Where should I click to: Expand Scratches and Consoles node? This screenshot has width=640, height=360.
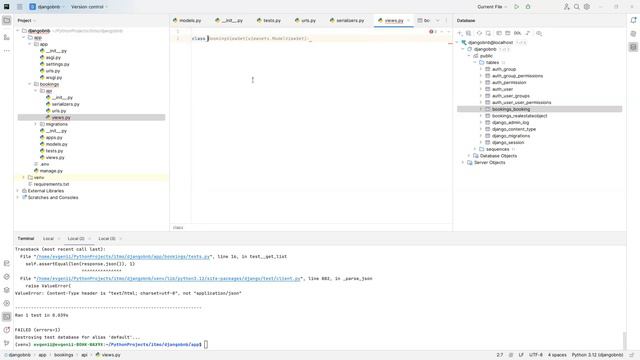[18, 198]
